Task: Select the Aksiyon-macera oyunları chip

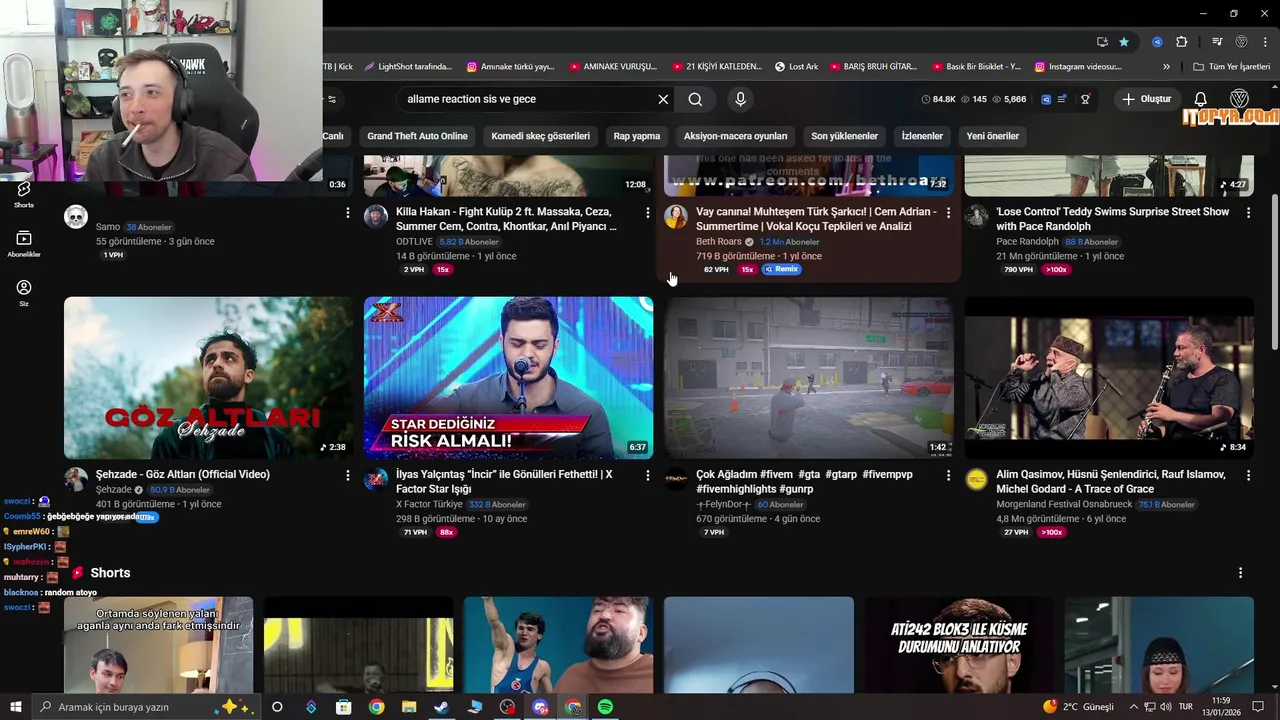Action: point(735,136)
